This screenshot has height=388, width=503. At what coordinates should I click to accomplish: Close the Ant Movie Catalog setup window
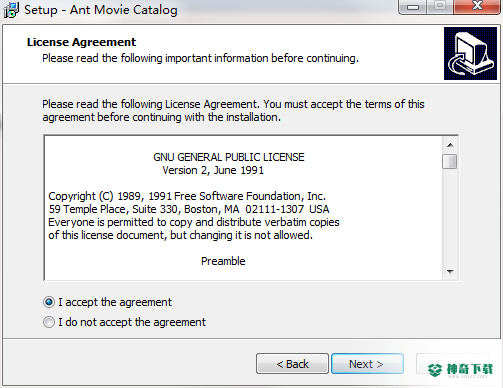tap(477, 7)
